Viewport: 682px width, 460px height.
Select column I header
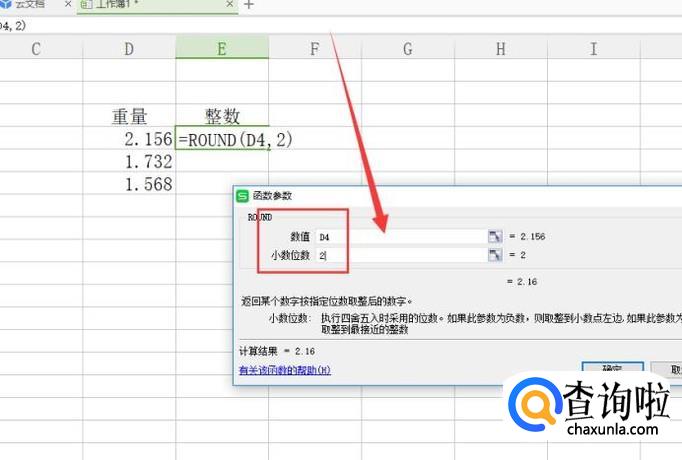click(x=594, y=49)
